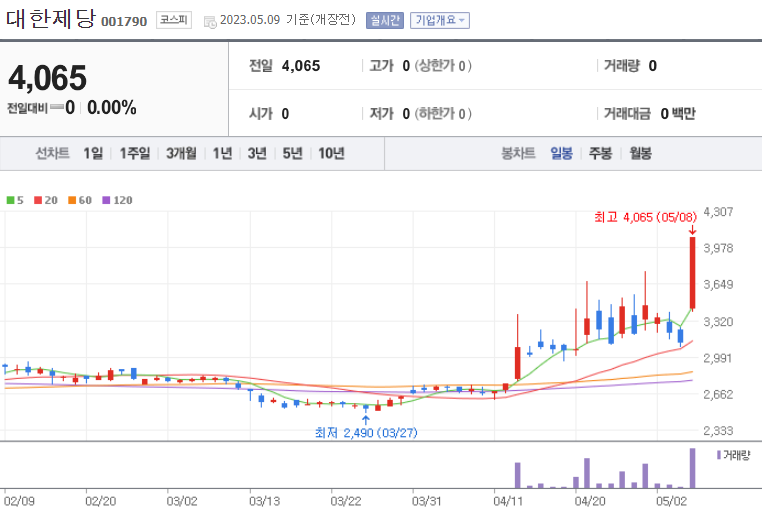Click the red 20-day moving average swatch
This screenshot has height=516, width=762.
[x=38, y=200]
